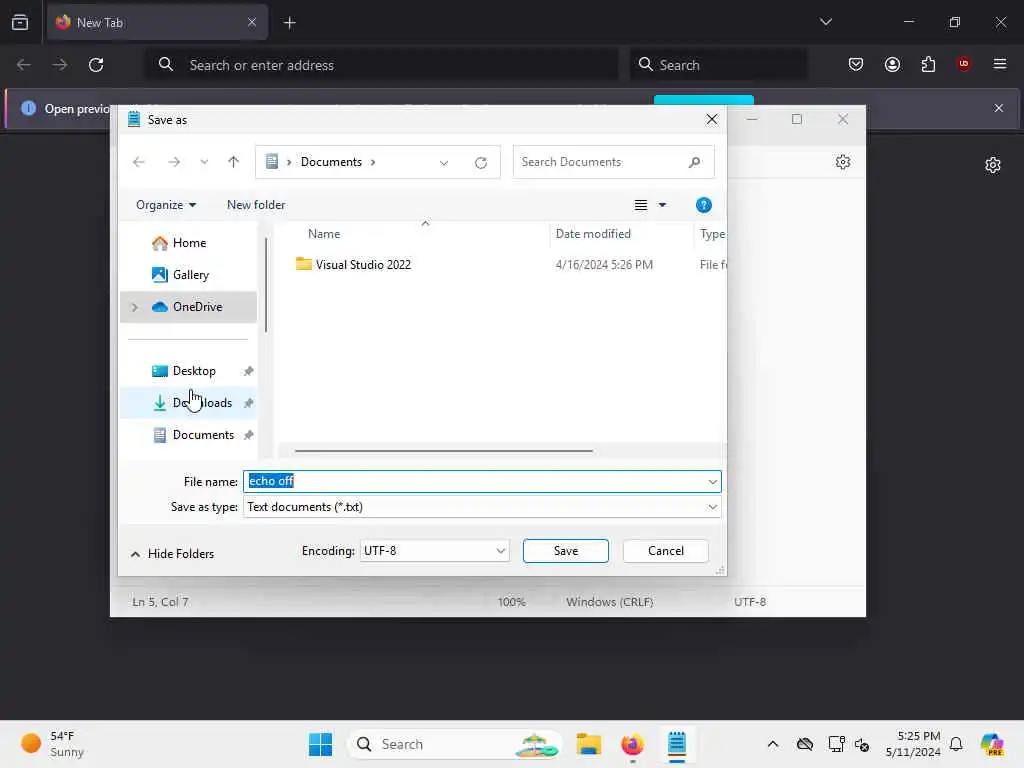Open Save to Pocket icon
This screenshot has height=768, width=1024.
coord(856,64)
